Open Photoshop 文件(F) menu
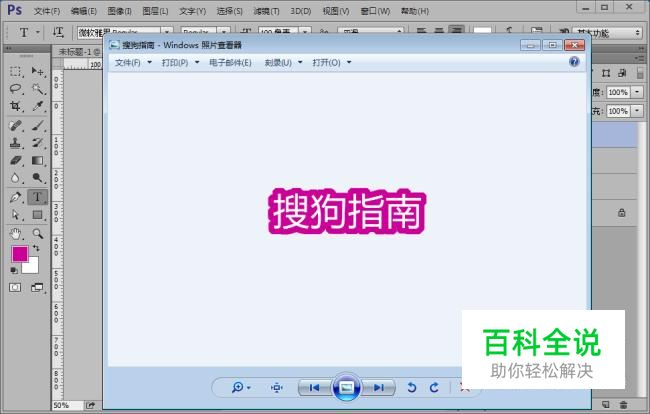 (x=46, y=11)
